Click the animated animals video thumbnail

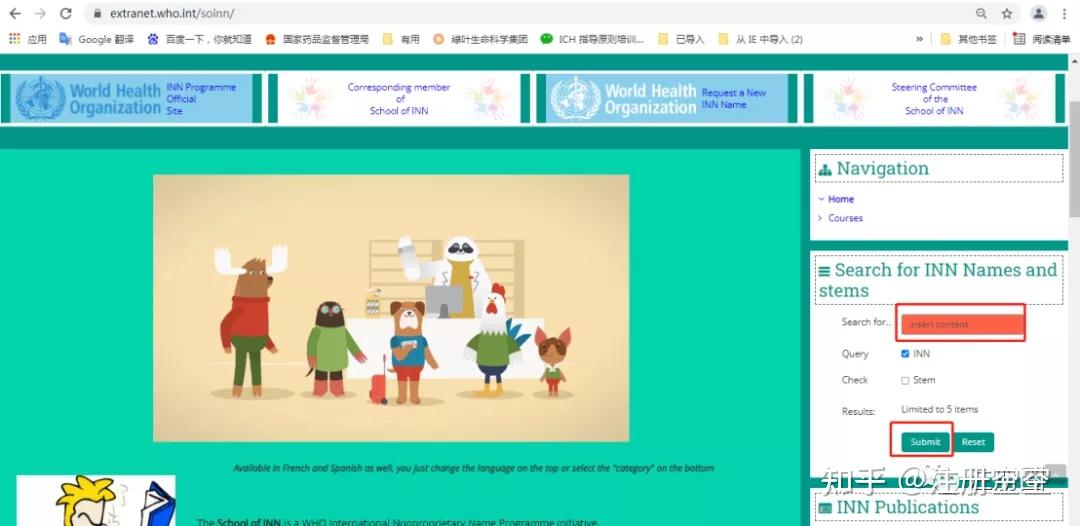tap(391, 308)
